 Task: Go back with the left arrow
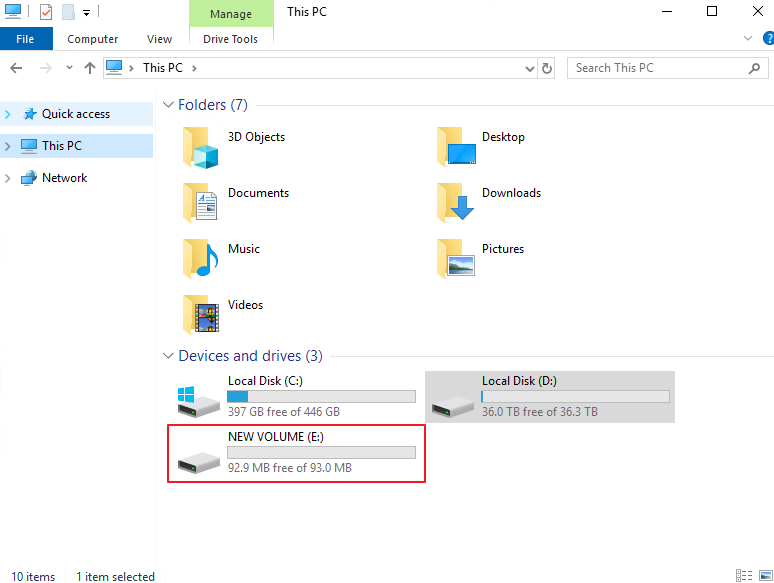(x=16, y=68)
